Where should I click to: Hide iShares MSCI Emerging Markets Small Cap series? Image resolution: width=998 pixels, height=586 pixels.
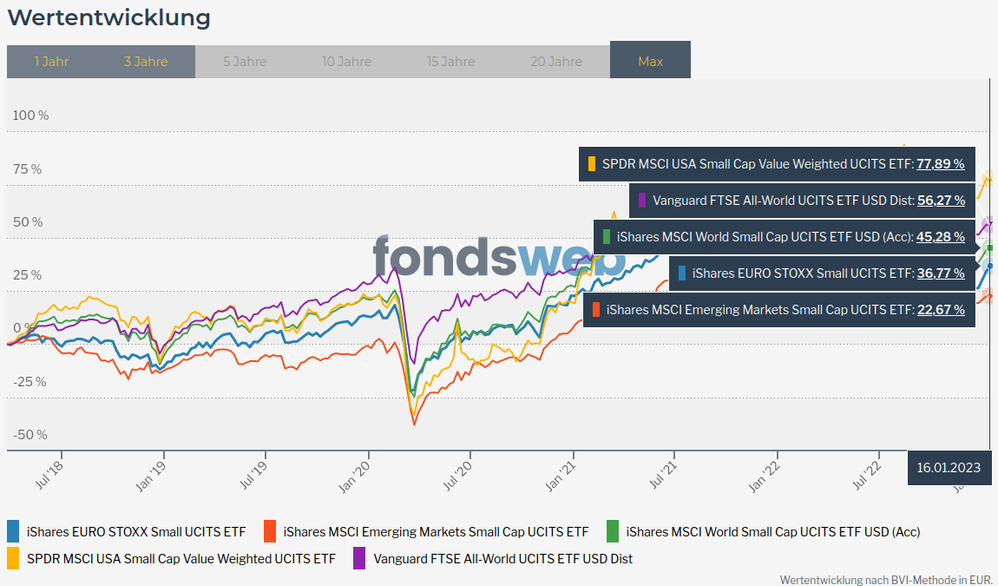click(436, 531)
